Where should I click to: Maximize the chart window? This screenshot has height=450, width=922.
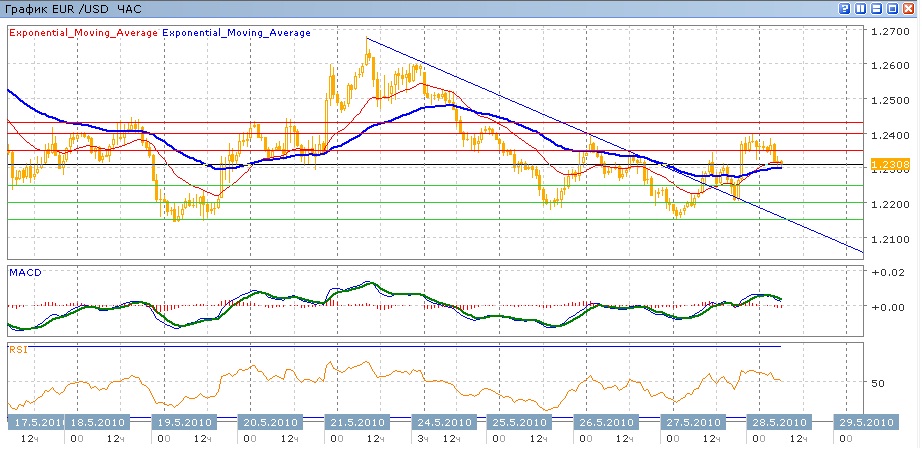tap(894, 8)
